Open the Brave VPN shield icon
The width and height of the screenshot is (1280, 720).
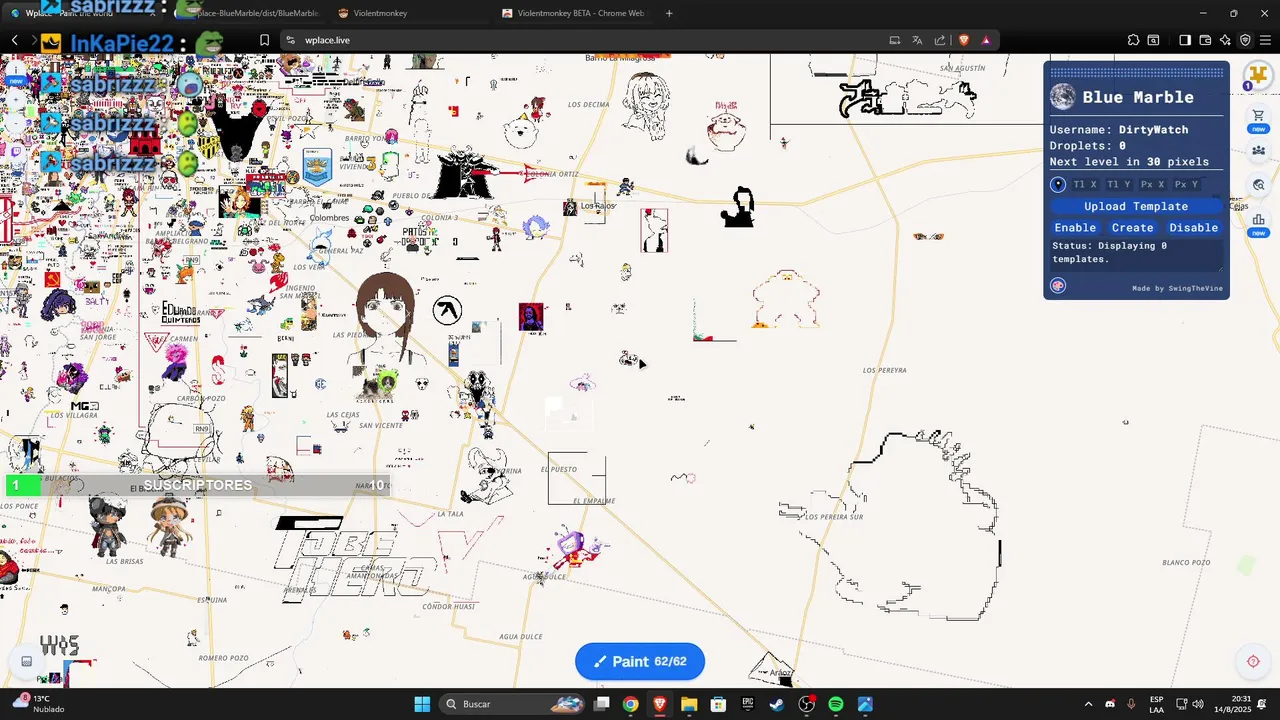[1245, 40]
